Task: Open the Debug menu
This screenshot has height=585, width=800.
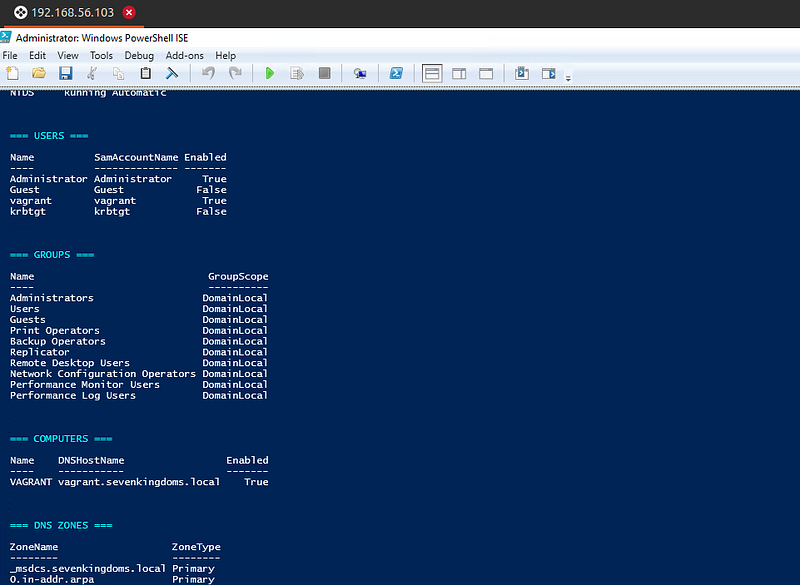Action: click(x=139, y=56)
